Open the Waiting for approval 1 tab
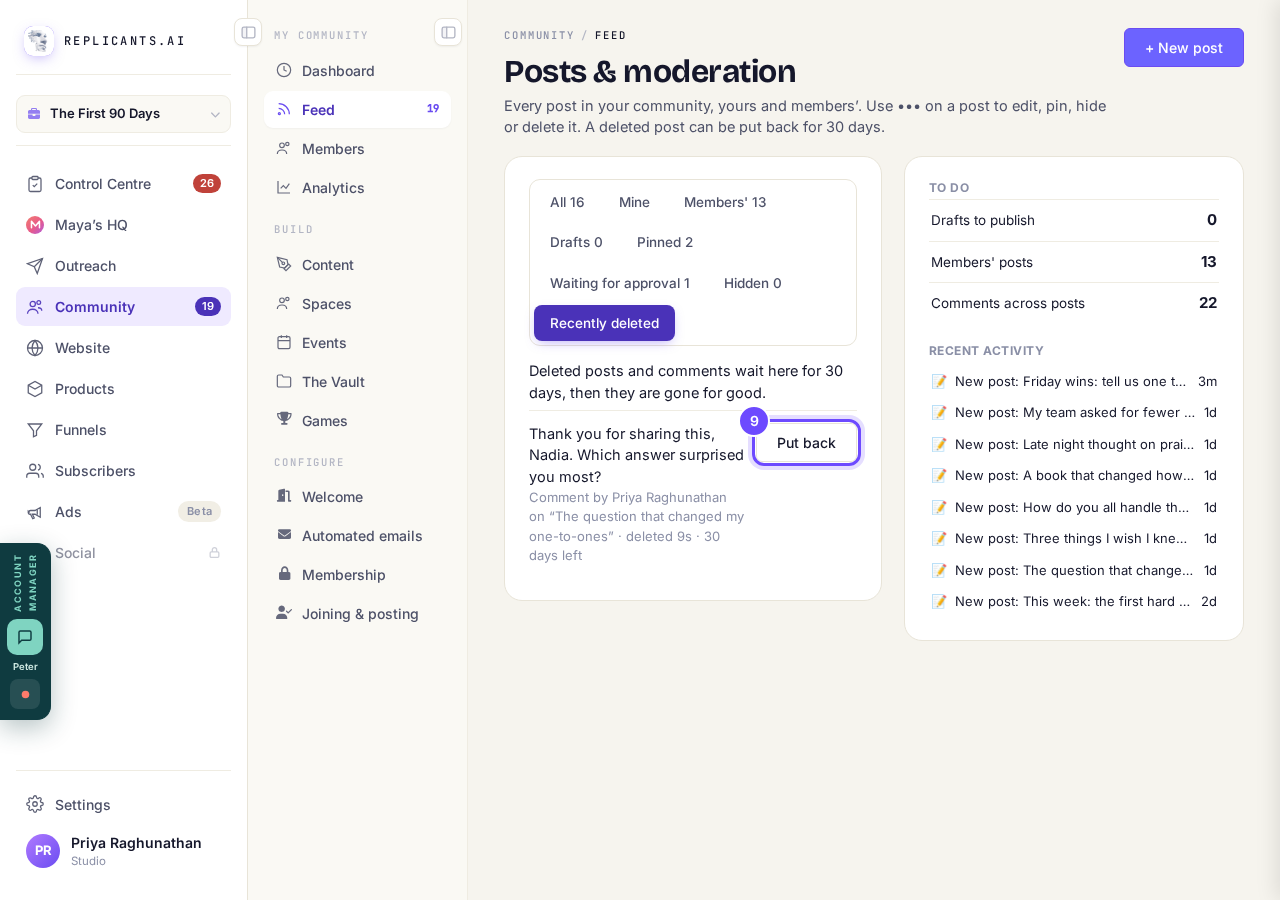The image size is (1280, 900). tap(620, 283)
